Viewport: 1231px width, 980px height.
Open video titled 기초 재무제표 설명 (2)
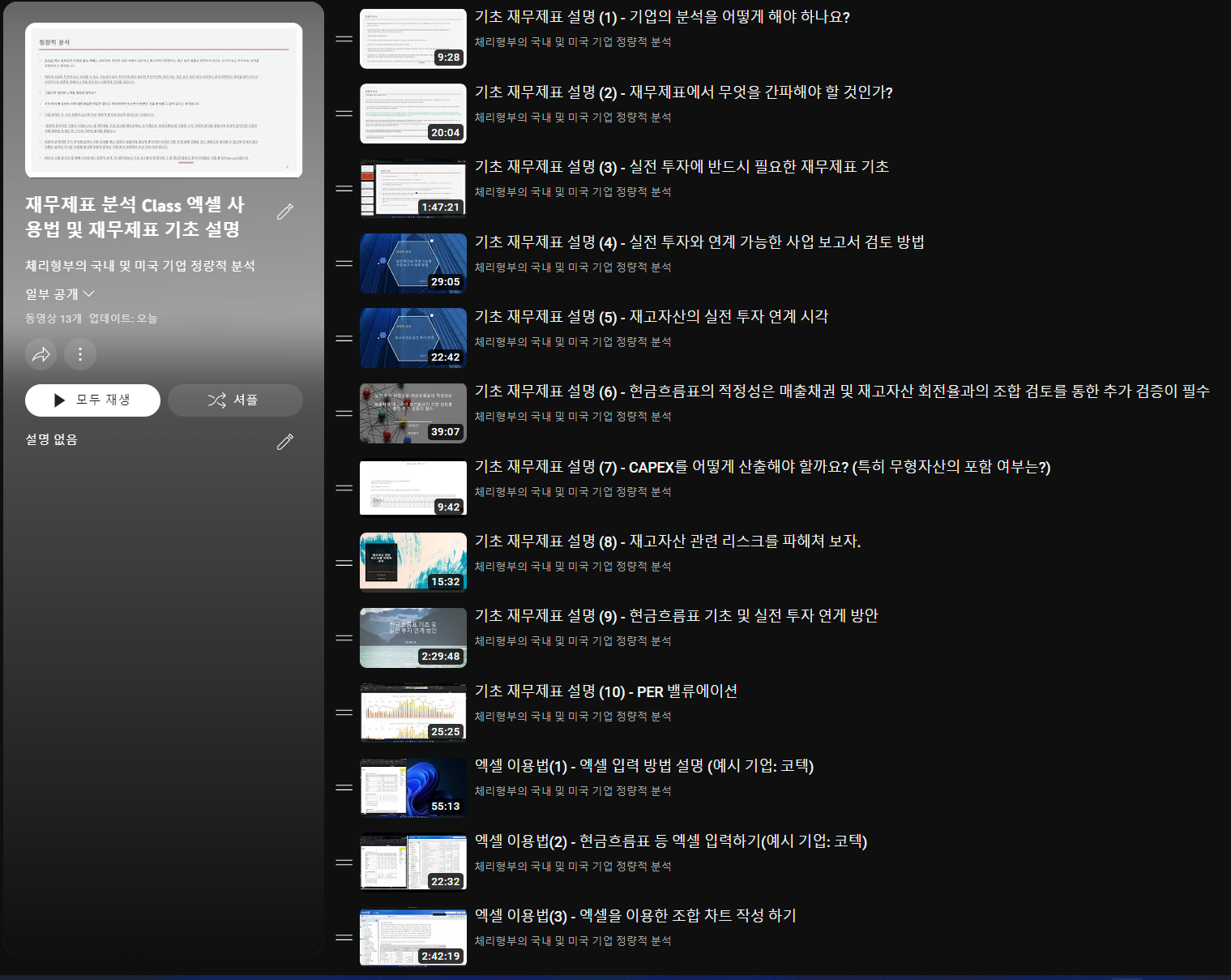683,92
